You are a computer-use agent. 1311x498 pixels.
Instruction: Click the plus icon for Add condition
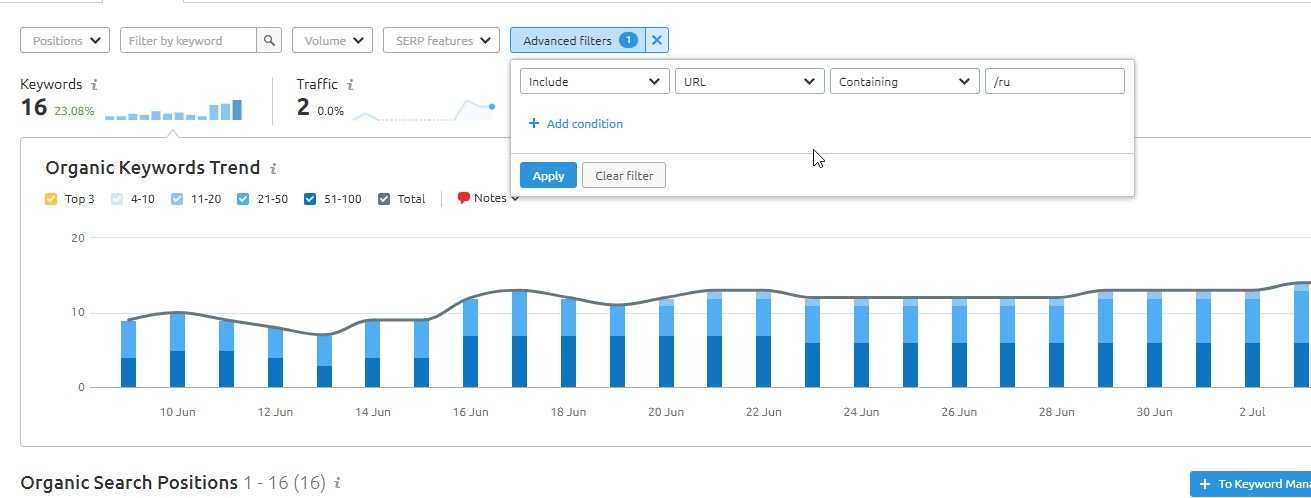[x=534, y=124]
